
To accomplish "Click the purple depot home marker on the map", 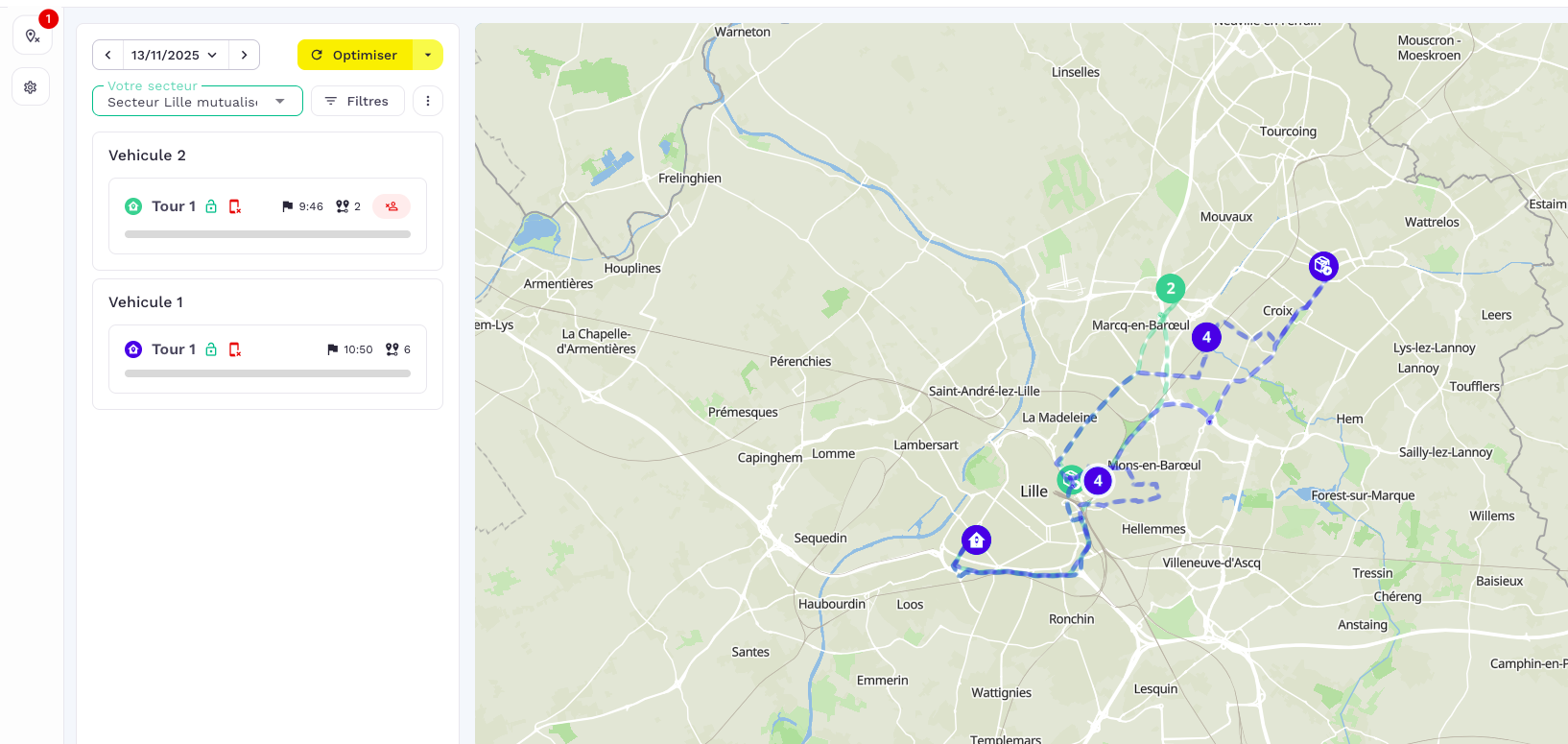I will 976,540.
